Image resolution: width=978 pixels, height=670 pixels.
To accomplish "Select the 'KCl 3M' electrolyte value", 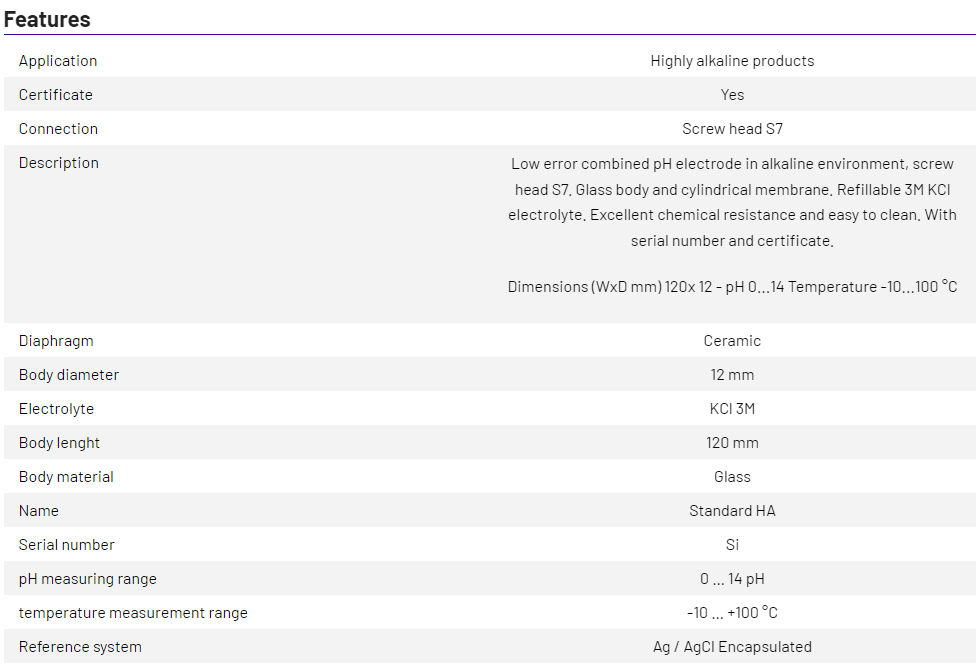I will (732, 409).
